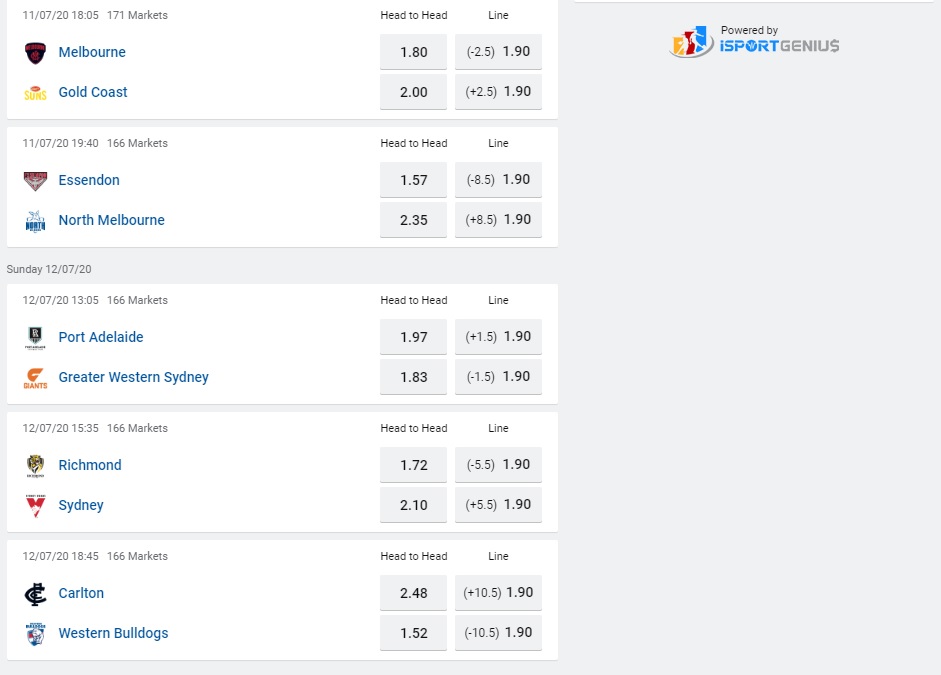Select Port Adelaide head to head 1.97

(413, 337)
